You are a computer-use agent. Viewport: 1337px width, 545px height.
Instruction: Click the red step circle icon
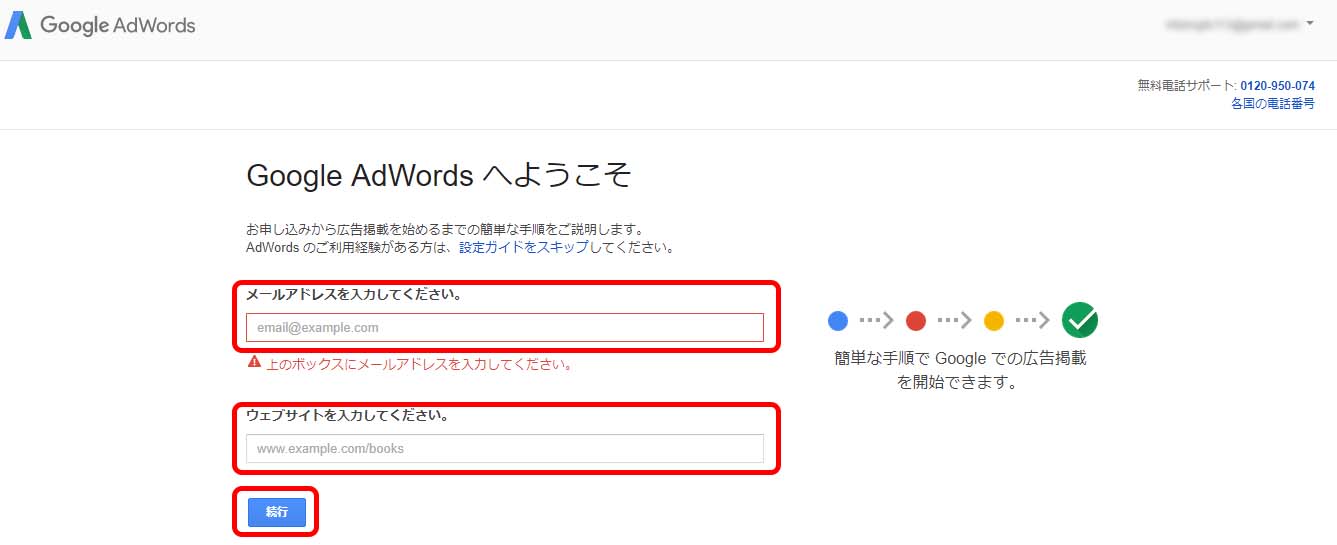(x=915, y=321)
